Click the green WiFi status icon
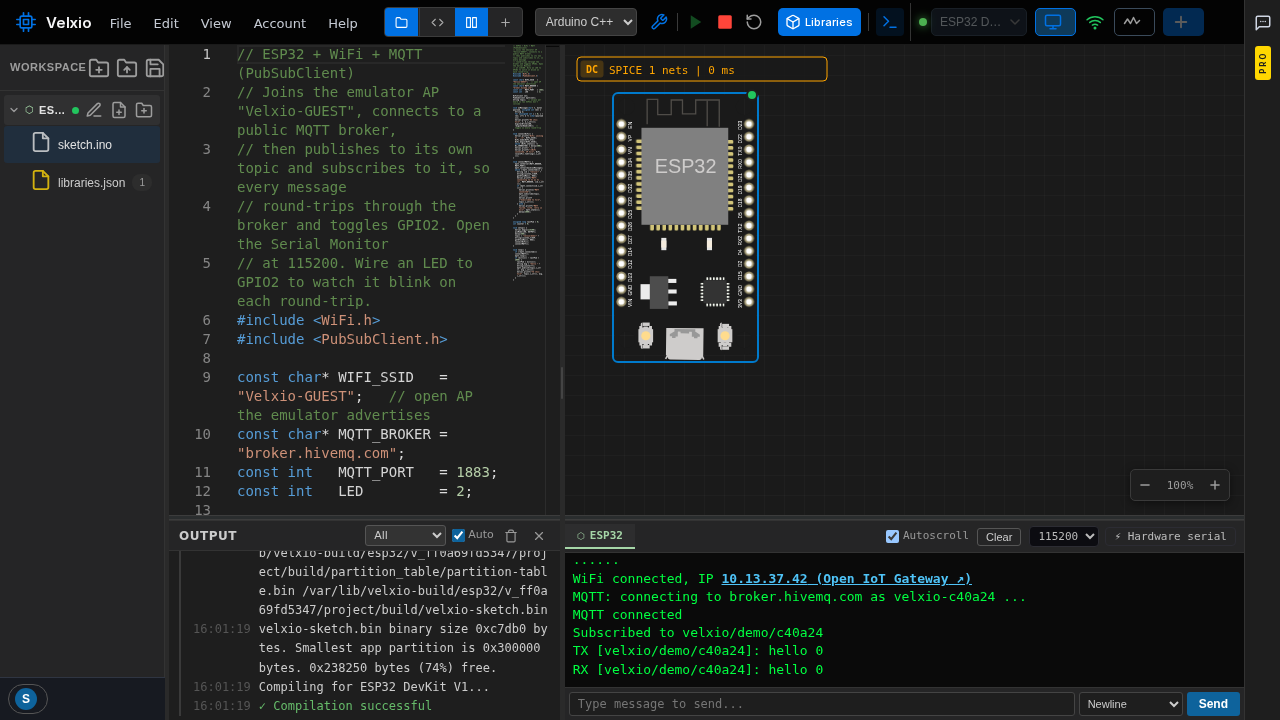The width and height of the screenshot is (1280, 720). point(1095,22)
